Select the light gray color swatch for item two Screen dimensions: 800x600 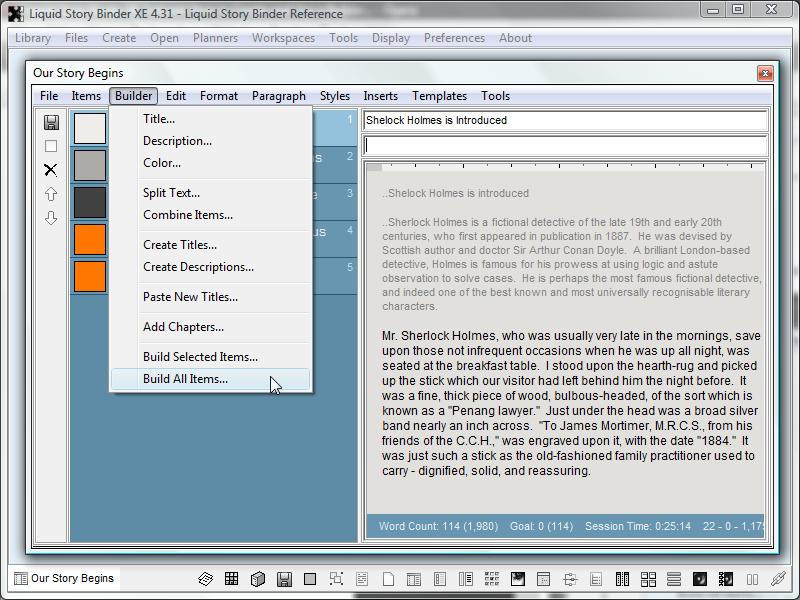coord(90,165)
